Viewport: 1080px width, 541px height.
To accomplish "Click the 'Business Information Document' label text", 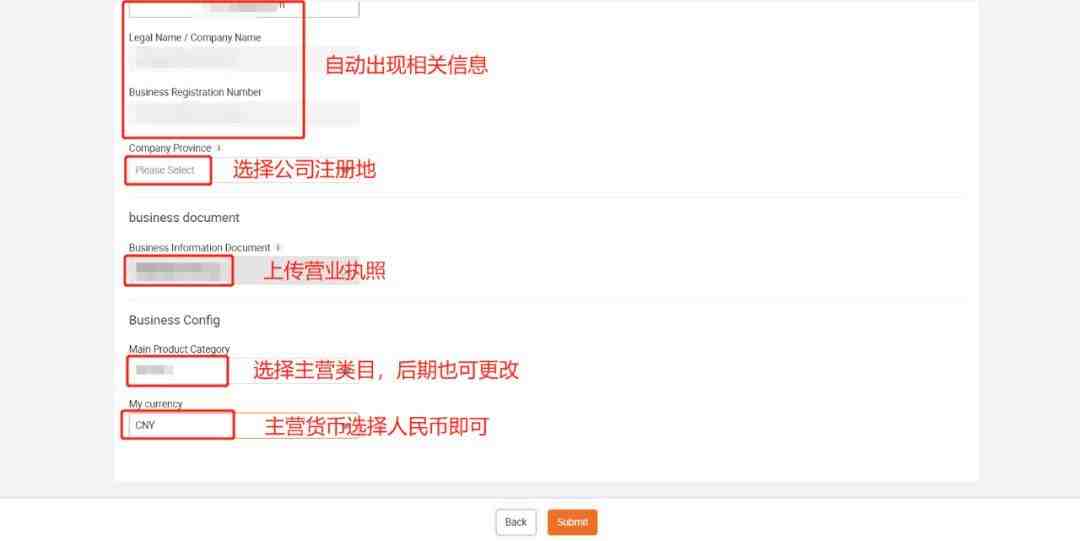I will [200, 247].
